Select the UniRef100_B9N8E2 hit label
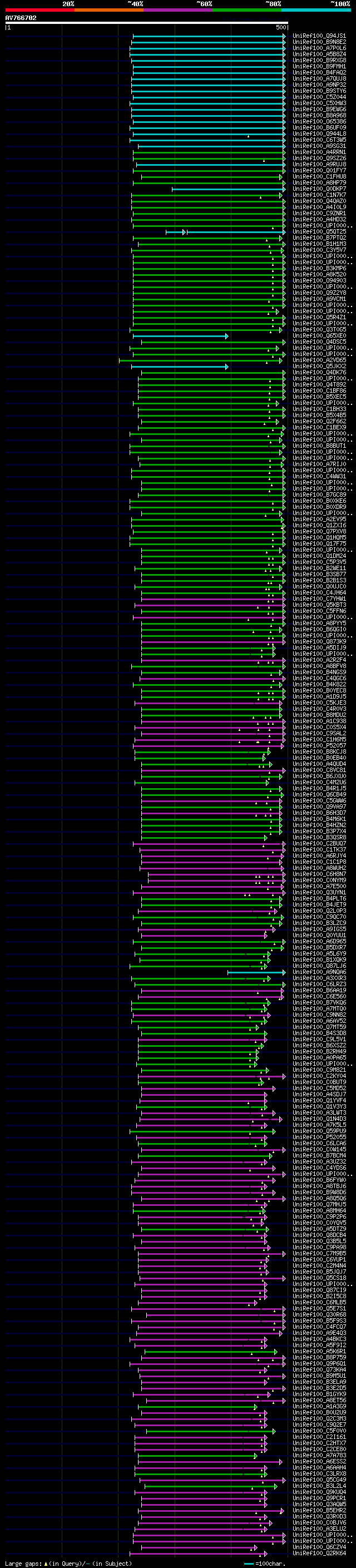The height and width of the screenshot is (1568, 356). [x=319, y=42]
